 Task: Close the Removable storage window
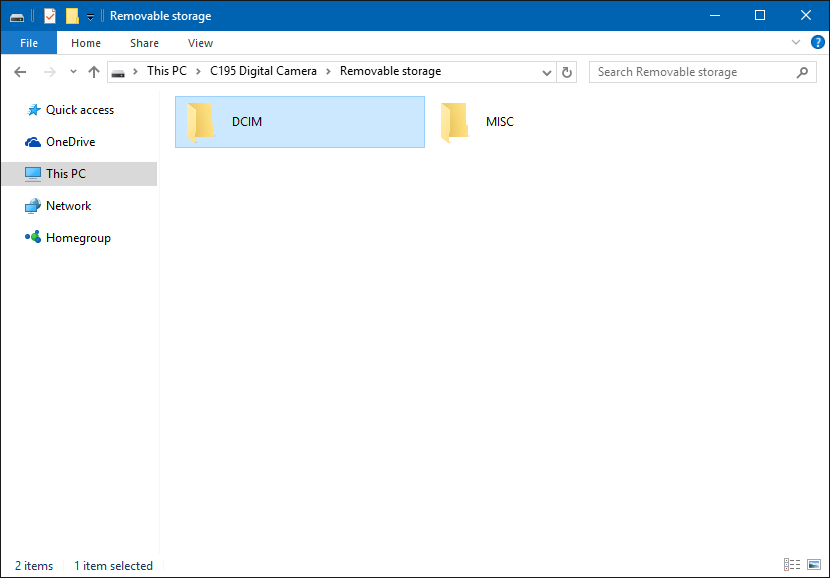(806, 15)
